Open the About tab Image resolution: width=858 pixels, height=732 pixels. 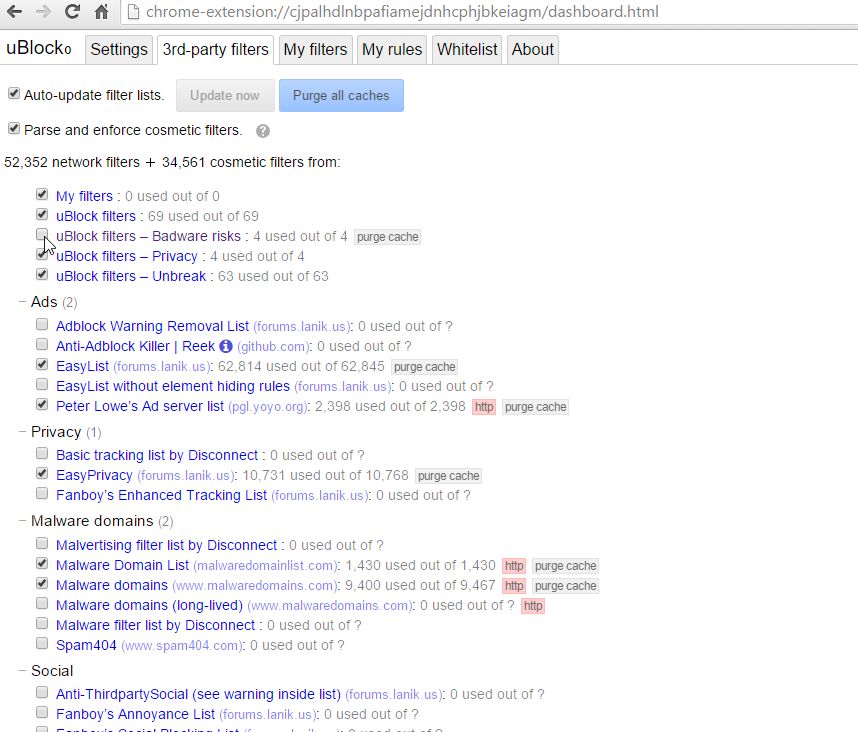532,49
